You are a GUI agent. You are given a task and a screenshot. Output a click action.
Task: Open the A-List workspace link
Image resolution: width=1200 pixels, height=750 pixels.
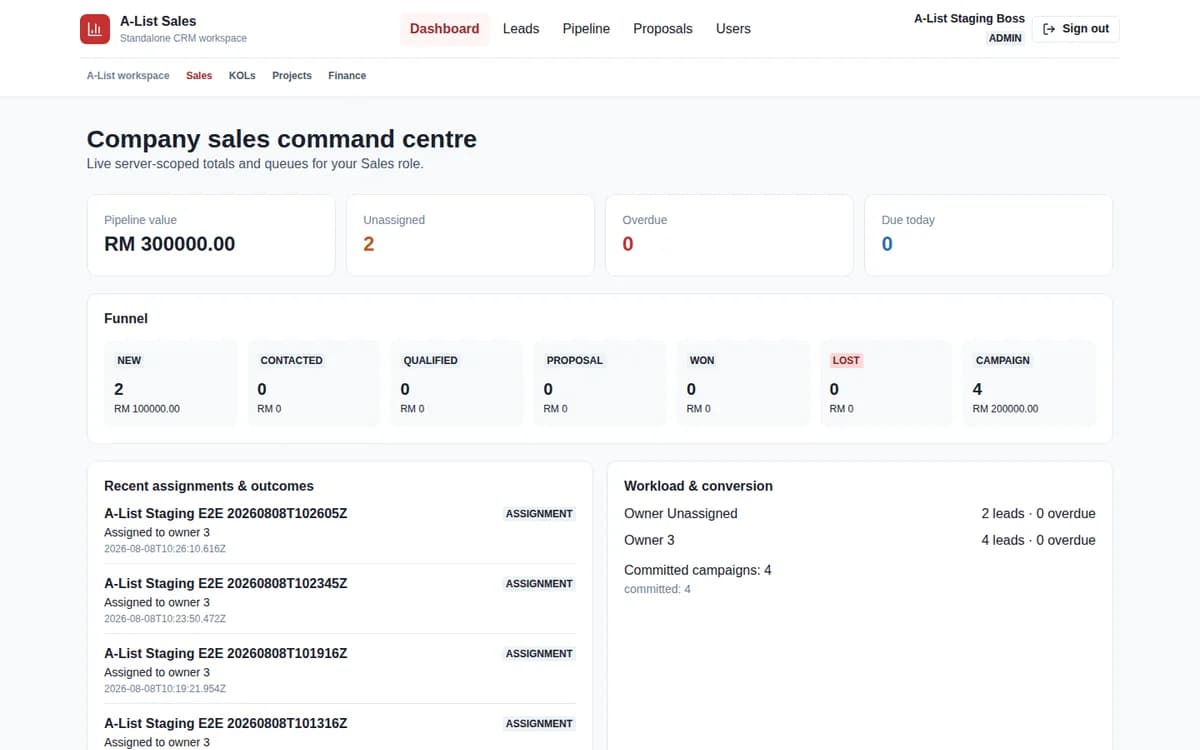pos(128,76)
